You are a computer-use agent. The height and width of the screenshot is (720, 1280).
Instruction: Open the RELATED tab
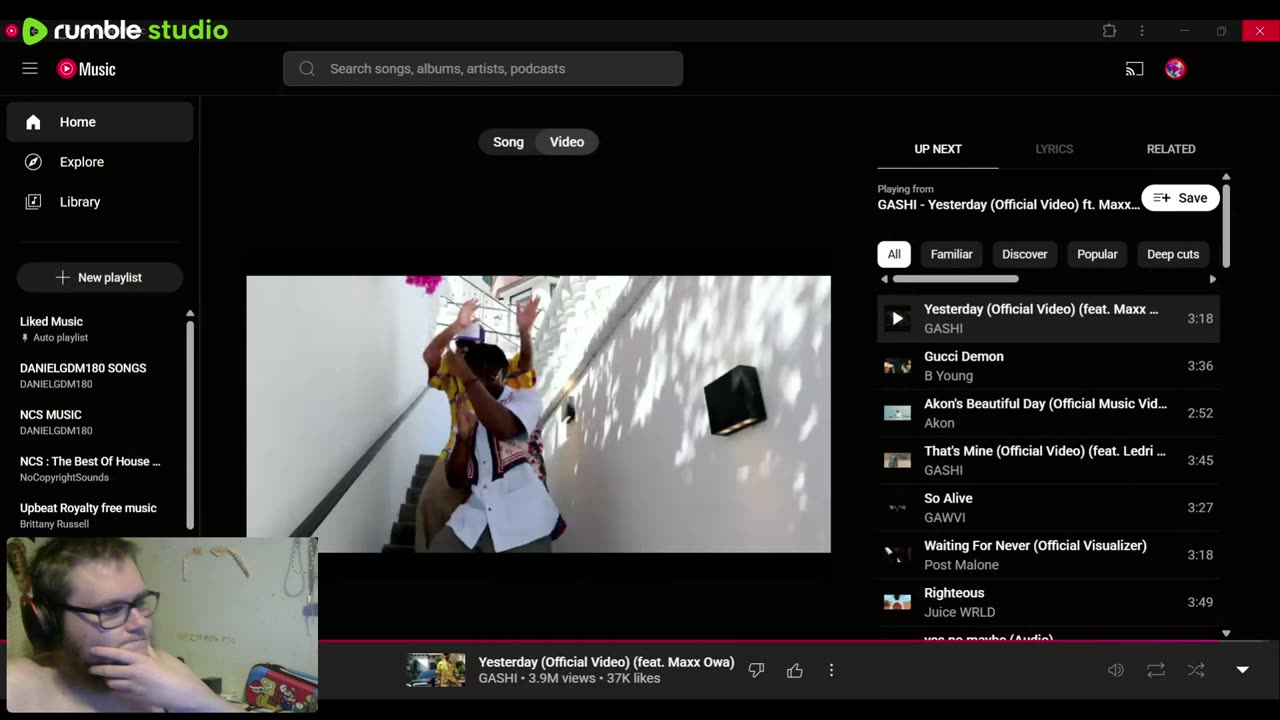point(1171,149)
